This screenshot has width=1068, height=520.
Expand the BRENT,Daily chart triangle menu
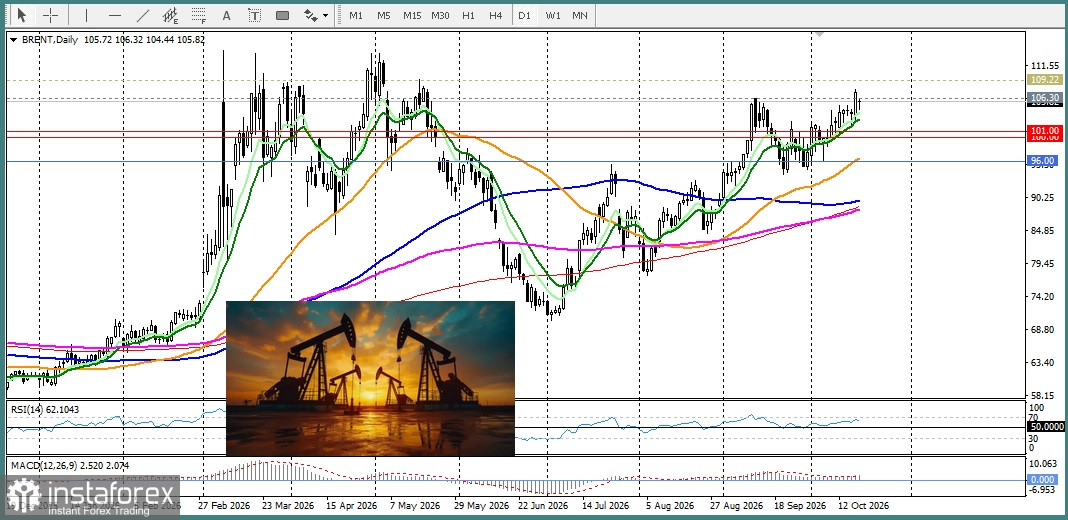(x=14, y=40)
